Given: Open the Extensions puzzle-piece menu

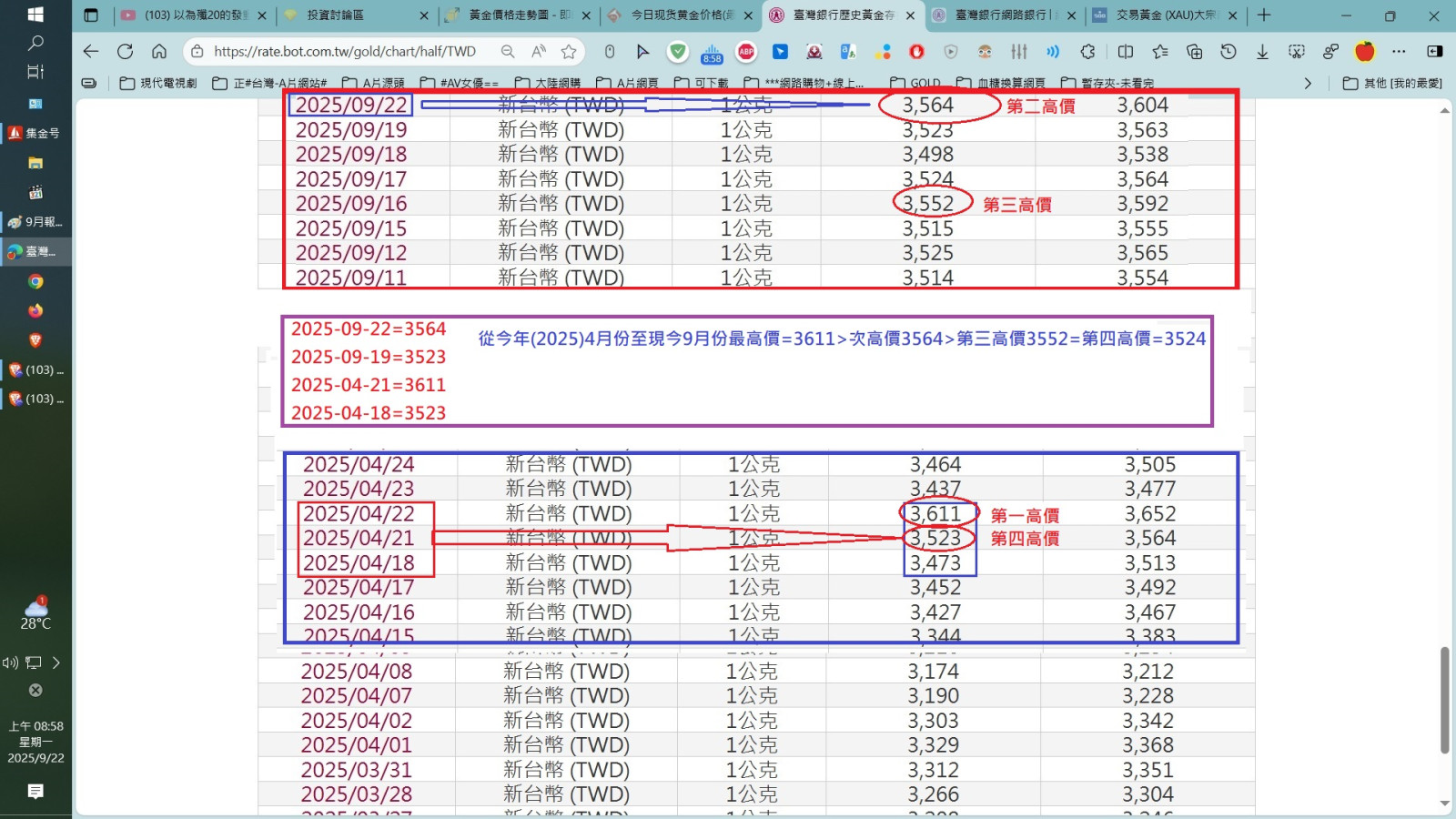Looking at the screenshot, I should coord(1087,52).
